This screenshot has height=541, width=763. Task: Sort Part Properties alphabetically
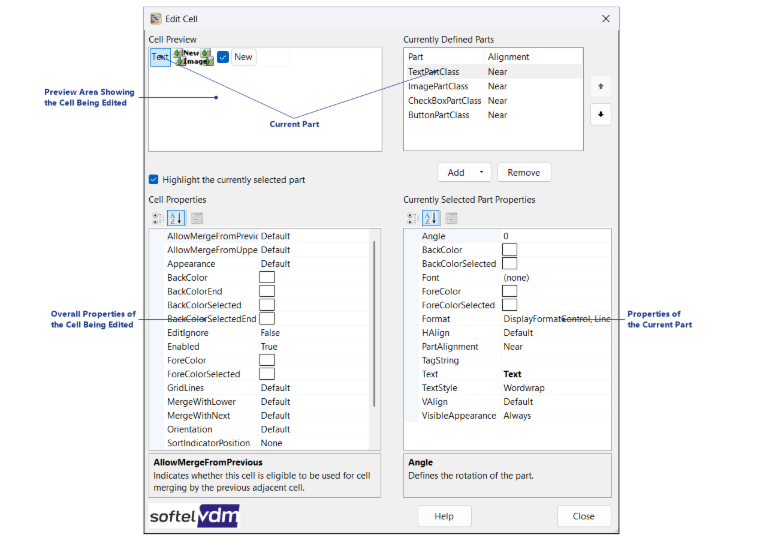[431, 218]
